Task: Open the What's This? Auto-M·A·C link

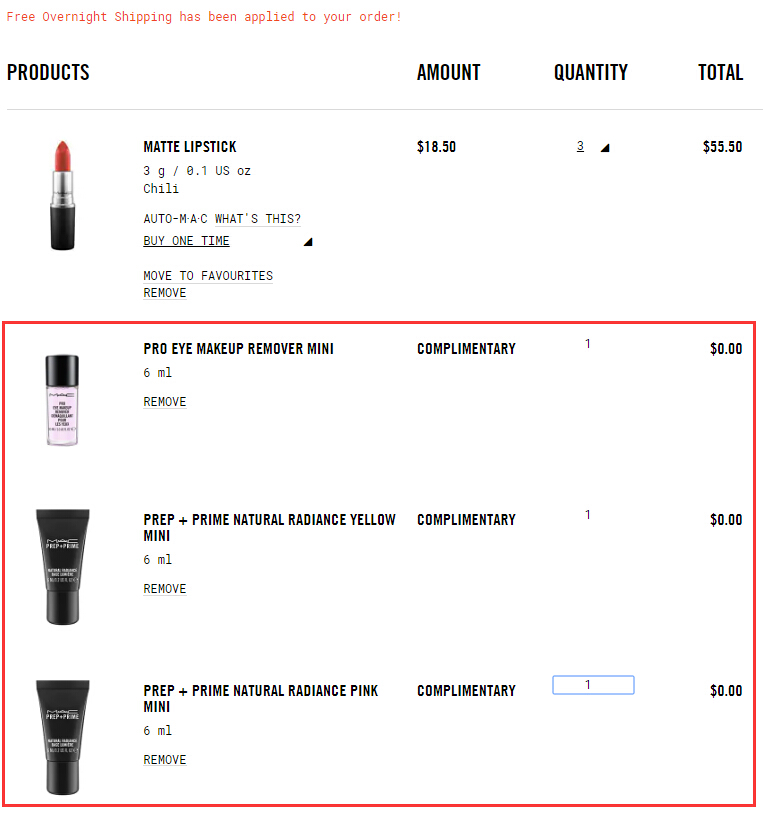Action: (x=258, y=219)
